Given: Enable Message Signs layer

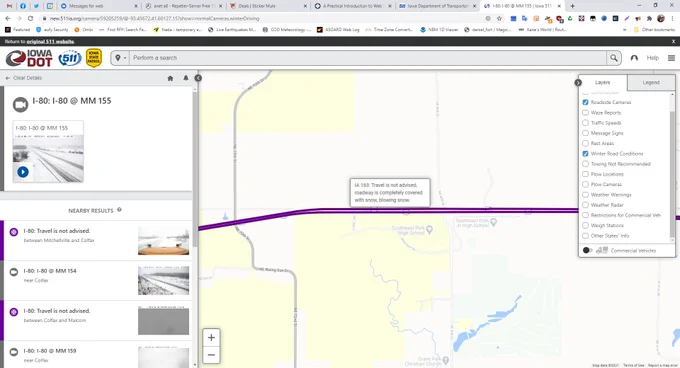Looking at the screenshot, I should (x=585, y=133).
